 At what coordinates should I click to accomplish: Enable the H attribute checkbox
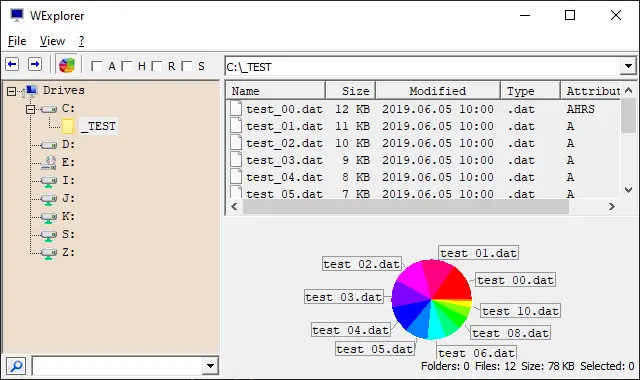point(127,66)
